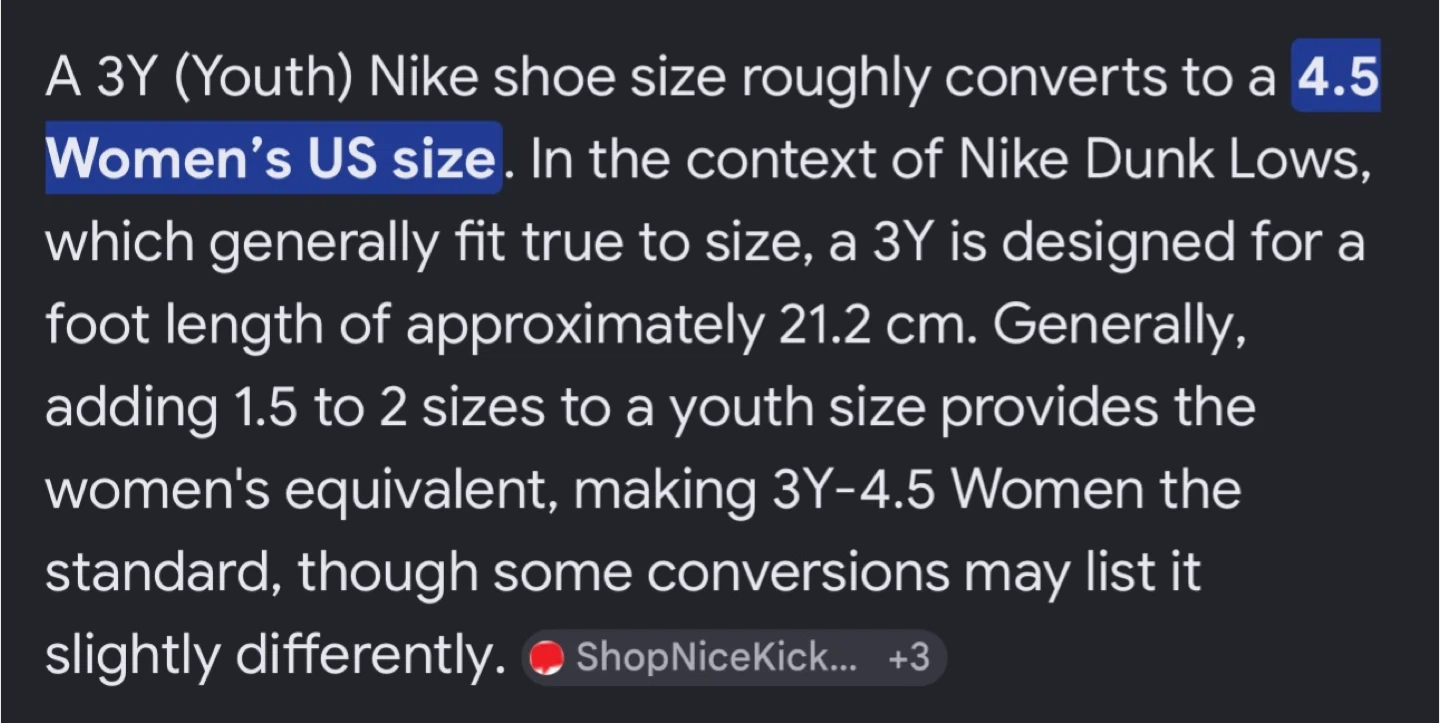Viewport: 1440px width, 723px height.
Task: Open the ShopNiceKick source link
Action: click(716, 657)
